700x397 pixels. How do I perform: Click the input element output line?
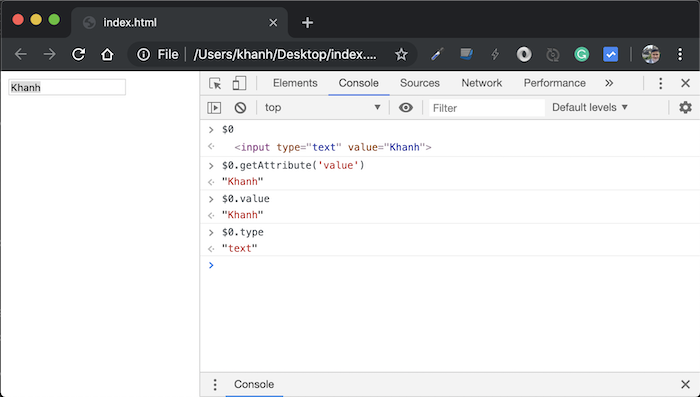coord(333,147)
